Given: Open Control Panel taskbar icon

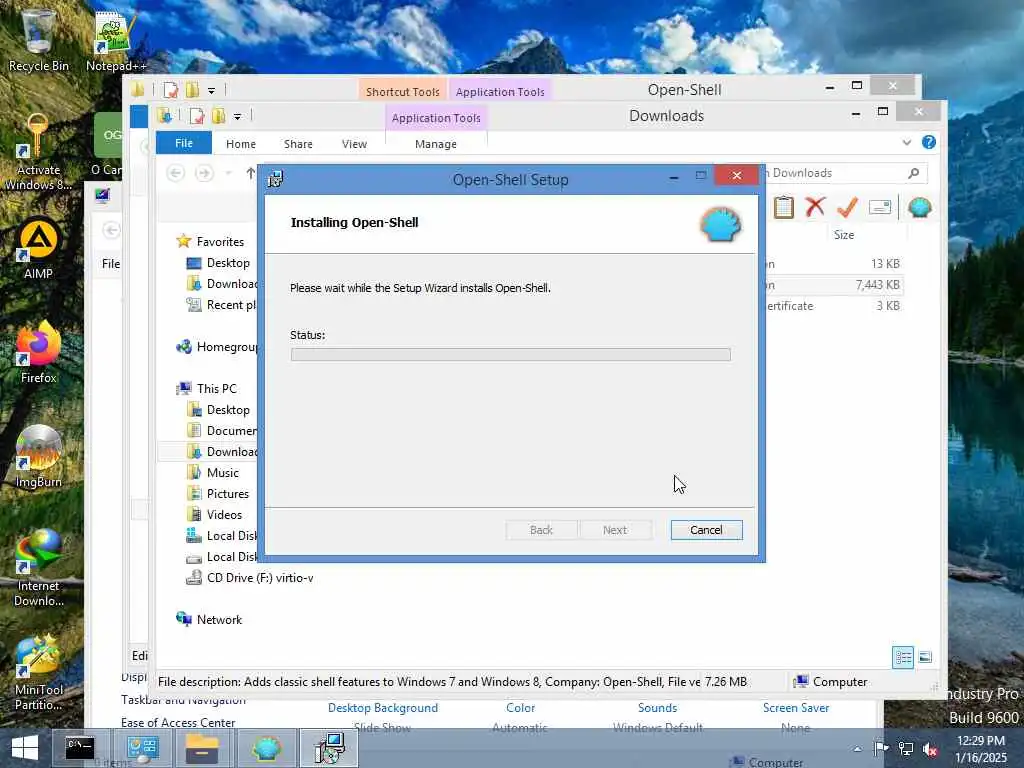Looking at the screenshot, I should point(143,748).
